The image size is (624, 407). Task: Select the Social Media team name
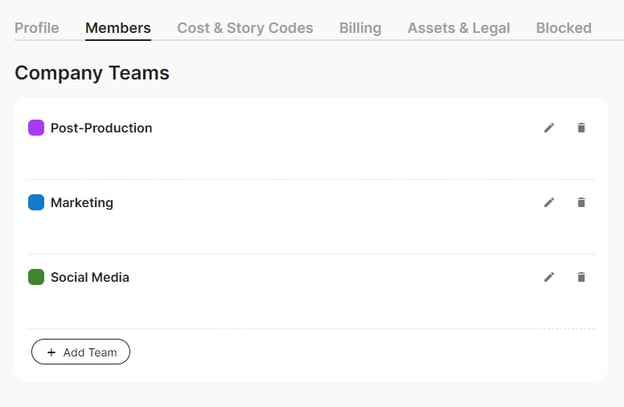click(x=90, y=277)
